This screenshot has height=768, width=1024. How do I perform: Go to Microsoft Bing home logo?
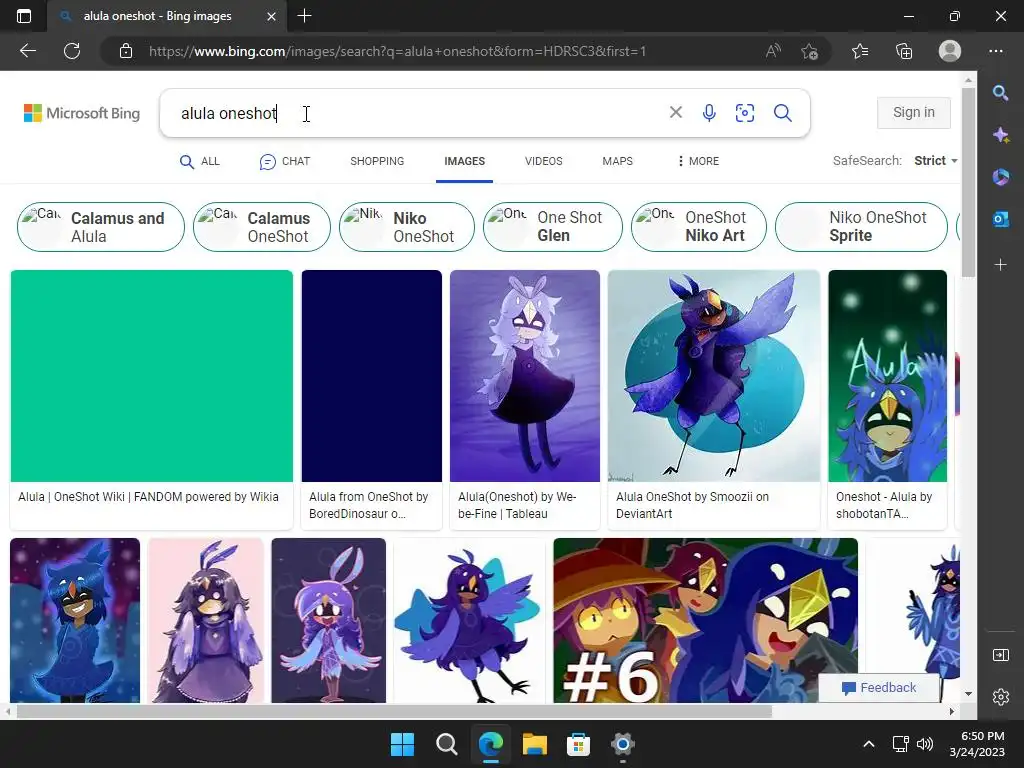pyautogui.click(x=82, y=113)
